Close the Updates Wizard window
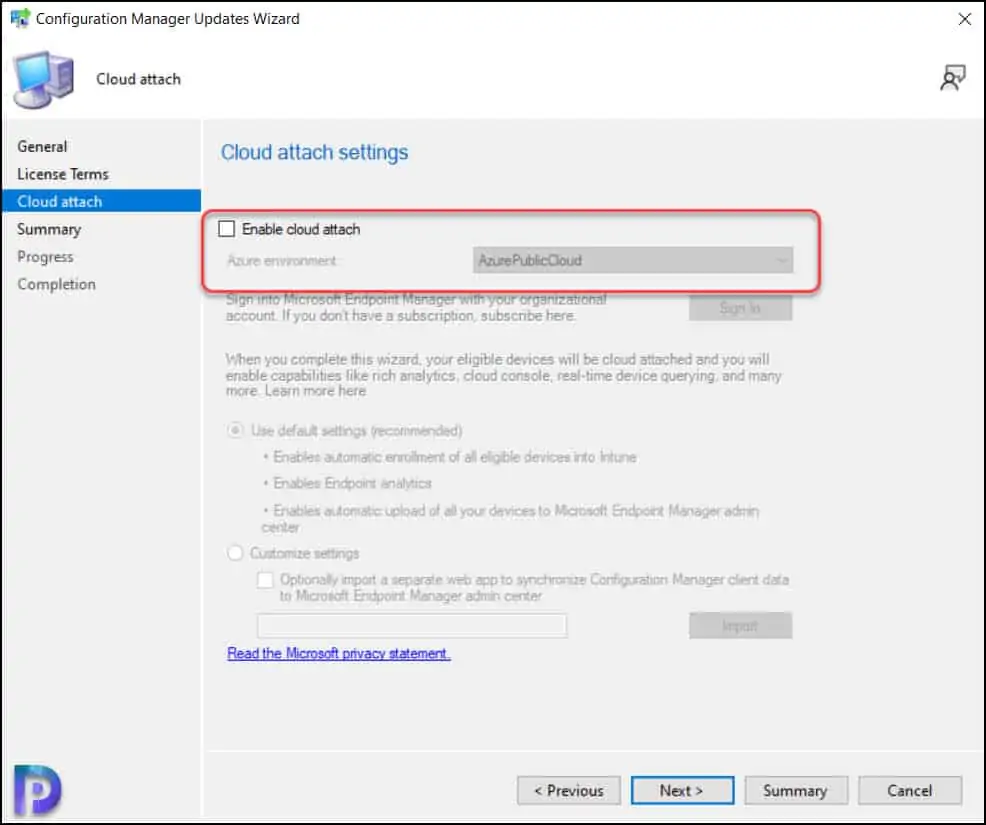This screenshot has width=986, height=825. (965, 19)
